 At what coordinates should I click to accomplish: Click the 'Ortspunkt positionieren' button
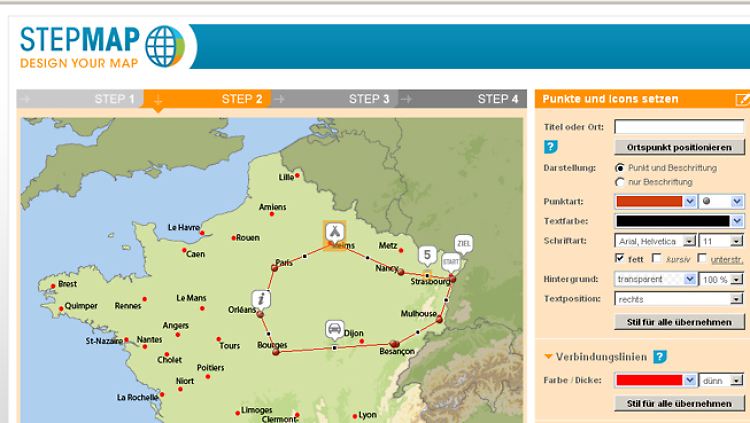tap(679, 147)
